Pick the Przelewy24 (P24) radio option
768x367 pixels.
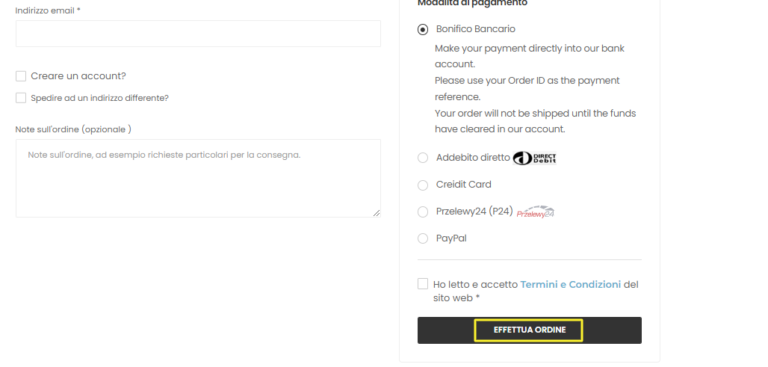click(423, 212)
